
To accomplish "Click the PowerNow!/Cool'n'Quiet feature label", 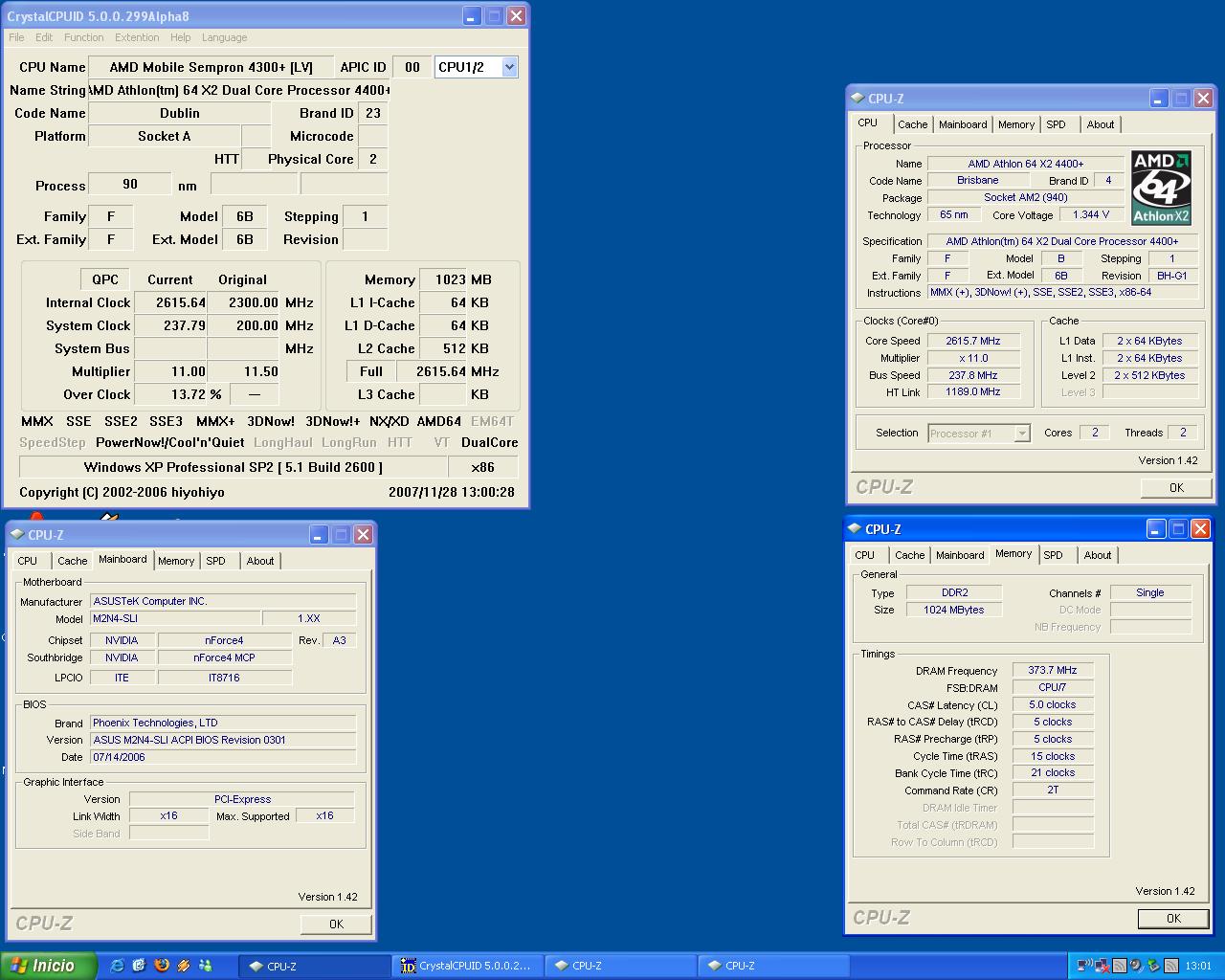I will (170, 442).
